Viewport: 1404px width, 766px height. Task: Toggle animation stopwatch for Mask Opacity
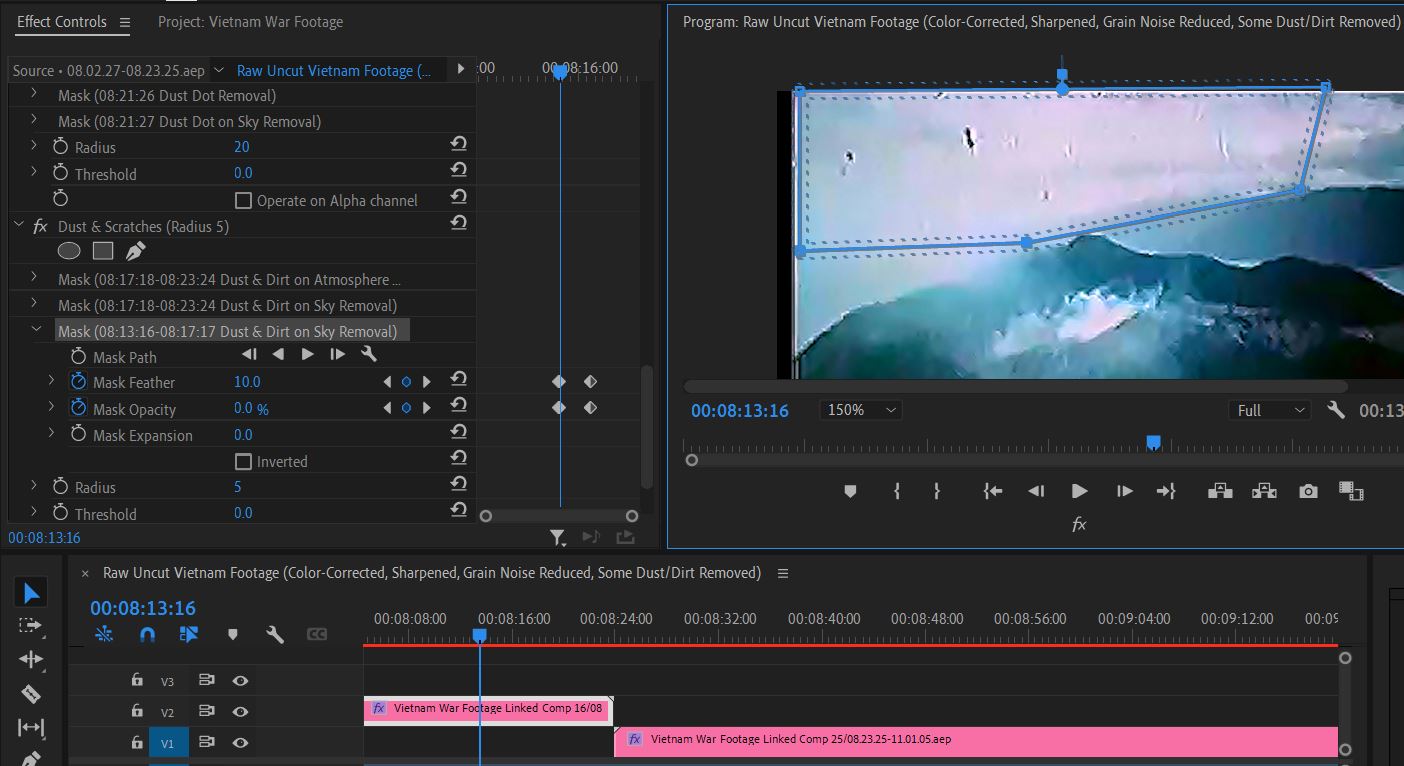(78, 408)
